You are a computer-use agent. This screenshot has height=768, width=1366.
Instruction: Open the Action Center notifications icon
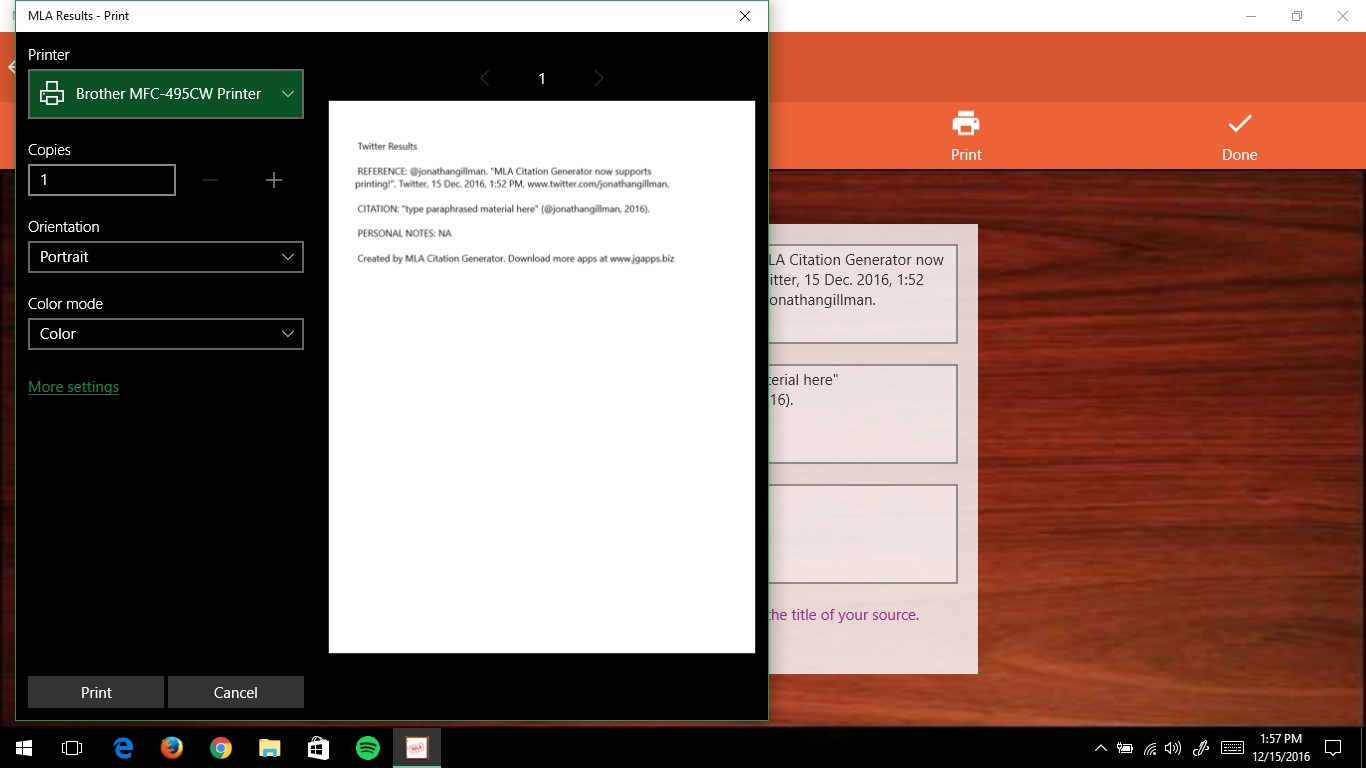pos(1332,748)
